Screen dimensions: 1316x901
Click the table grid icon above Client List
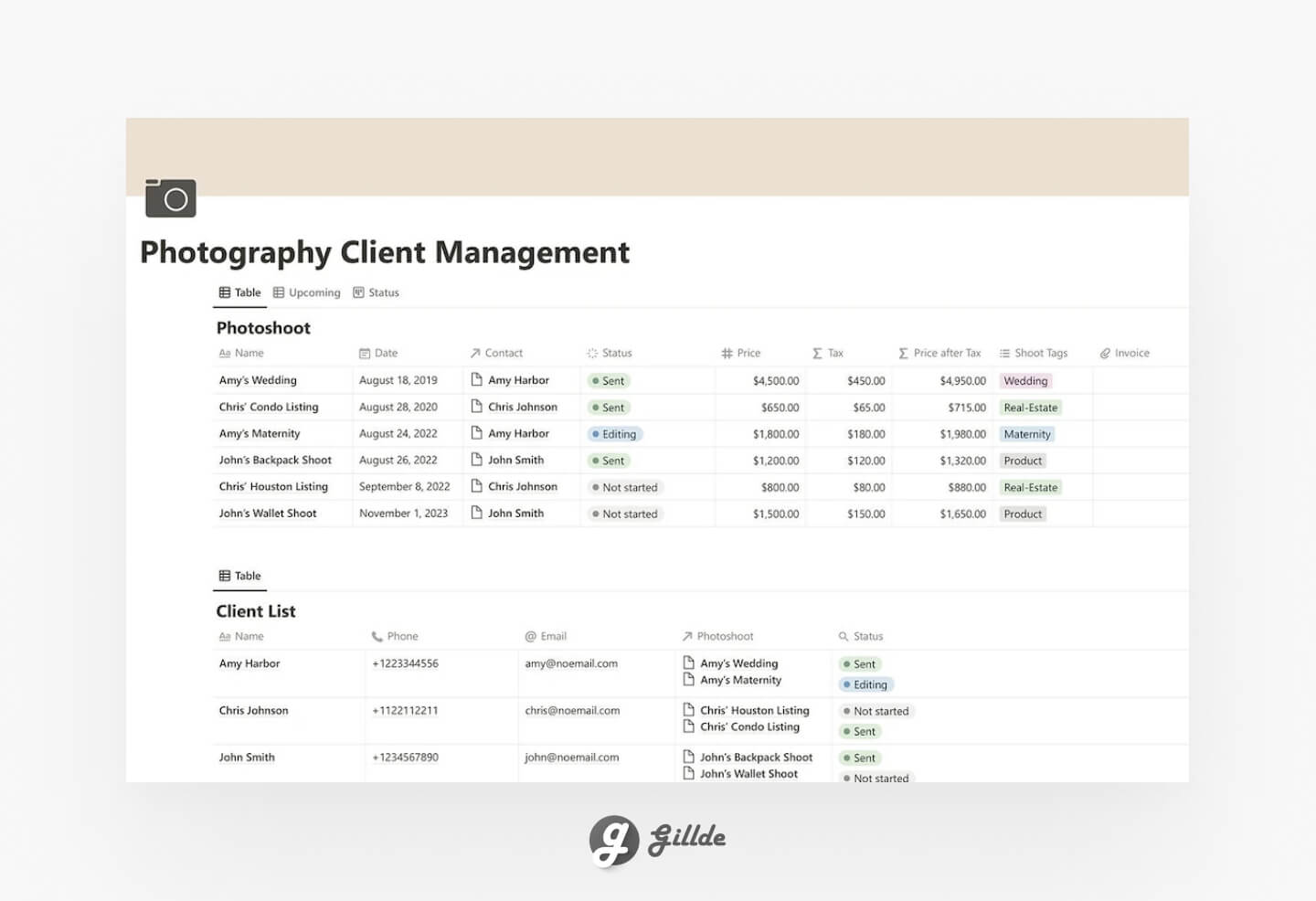click(x=226, y=575)
